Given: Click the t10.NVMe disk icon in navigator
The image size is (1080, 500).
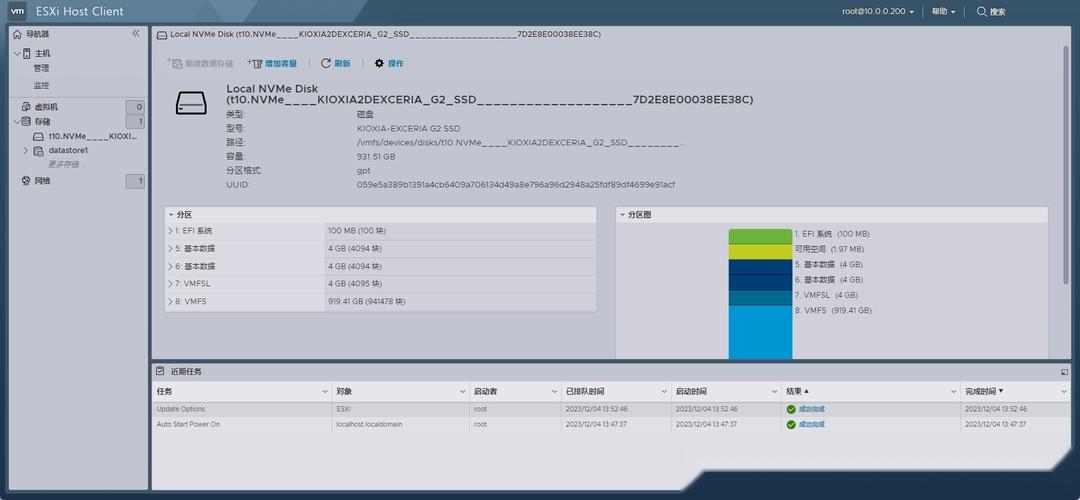Looking at the screenshot, I should coord(39,136).
